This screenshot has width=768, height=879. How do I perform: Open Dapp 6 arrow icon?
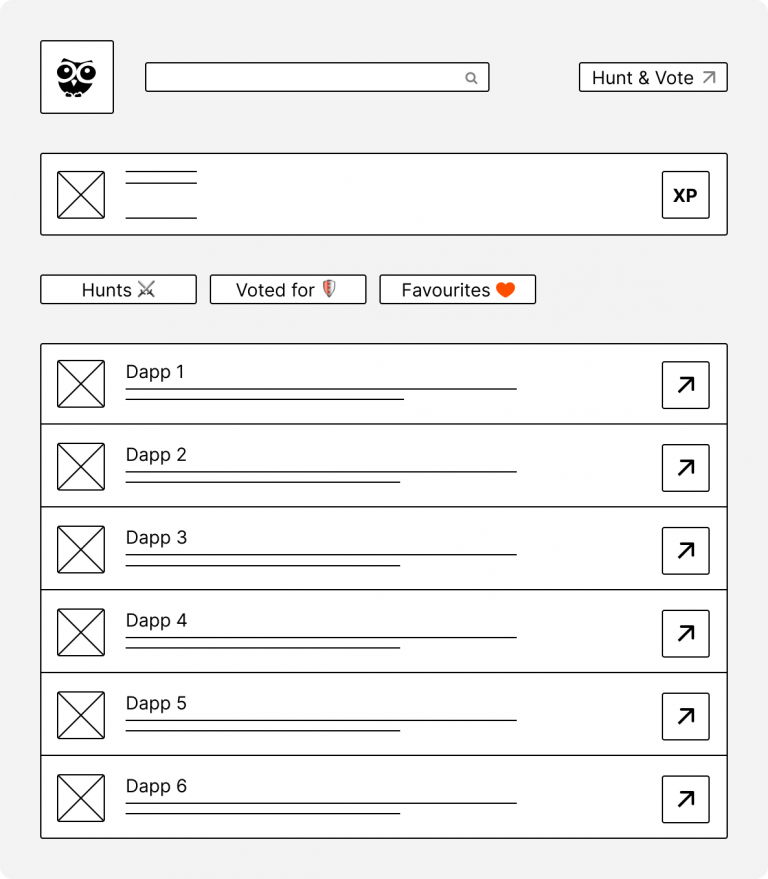[686, 799]
